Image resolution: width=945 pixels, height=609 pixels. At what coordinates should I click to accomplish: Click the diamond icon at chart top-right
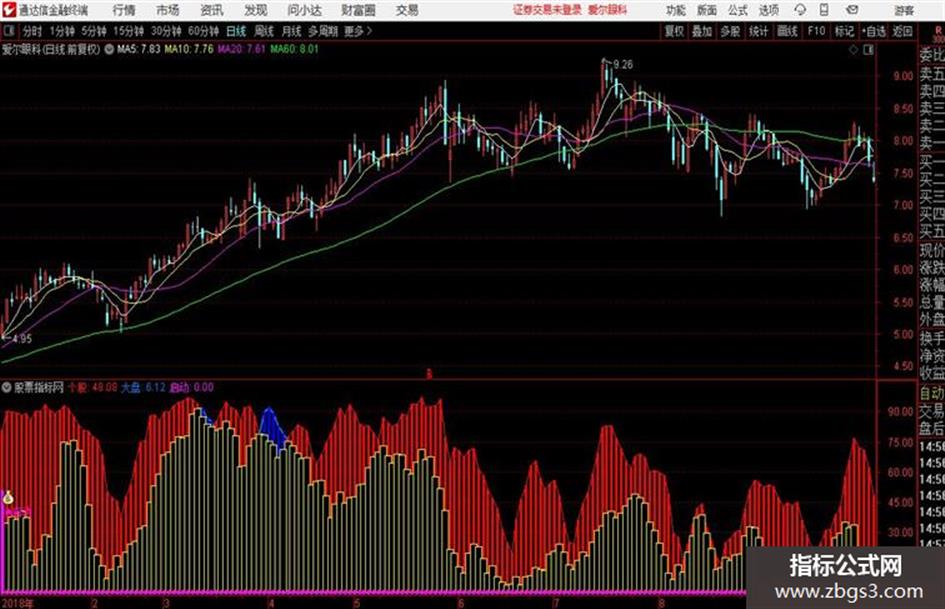(853, 50)
